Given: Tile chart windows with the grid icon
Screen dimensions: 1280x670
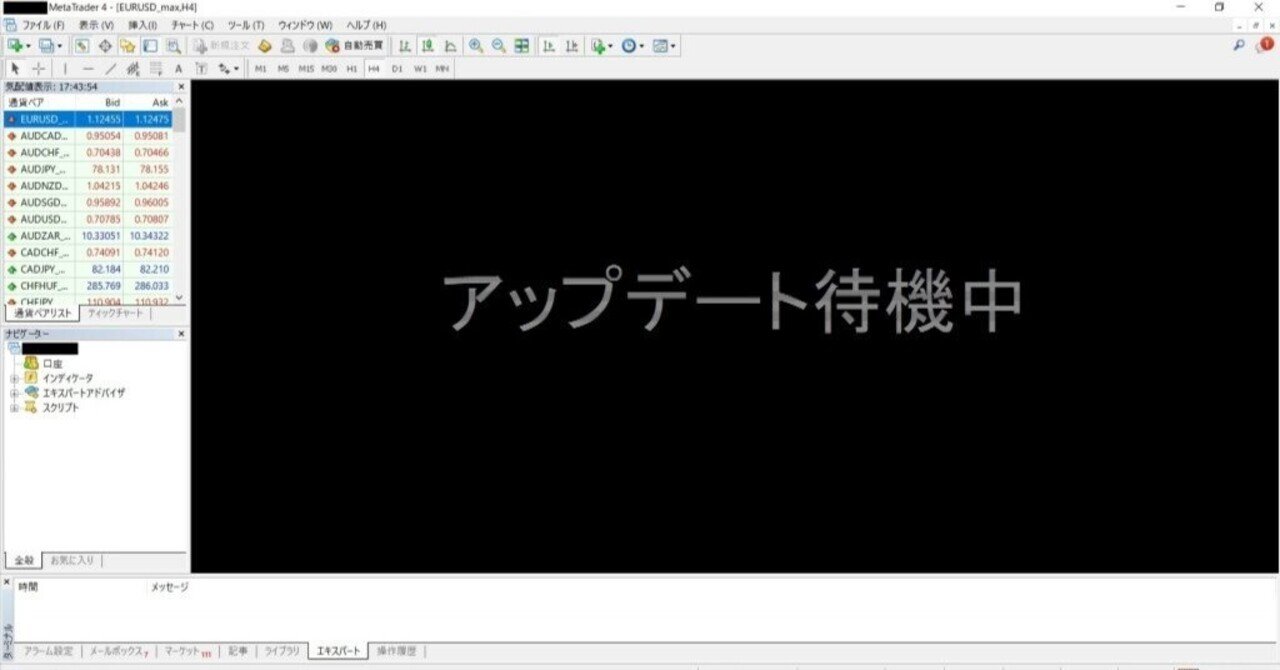Looking at the screenshot, I should point(521,46).
